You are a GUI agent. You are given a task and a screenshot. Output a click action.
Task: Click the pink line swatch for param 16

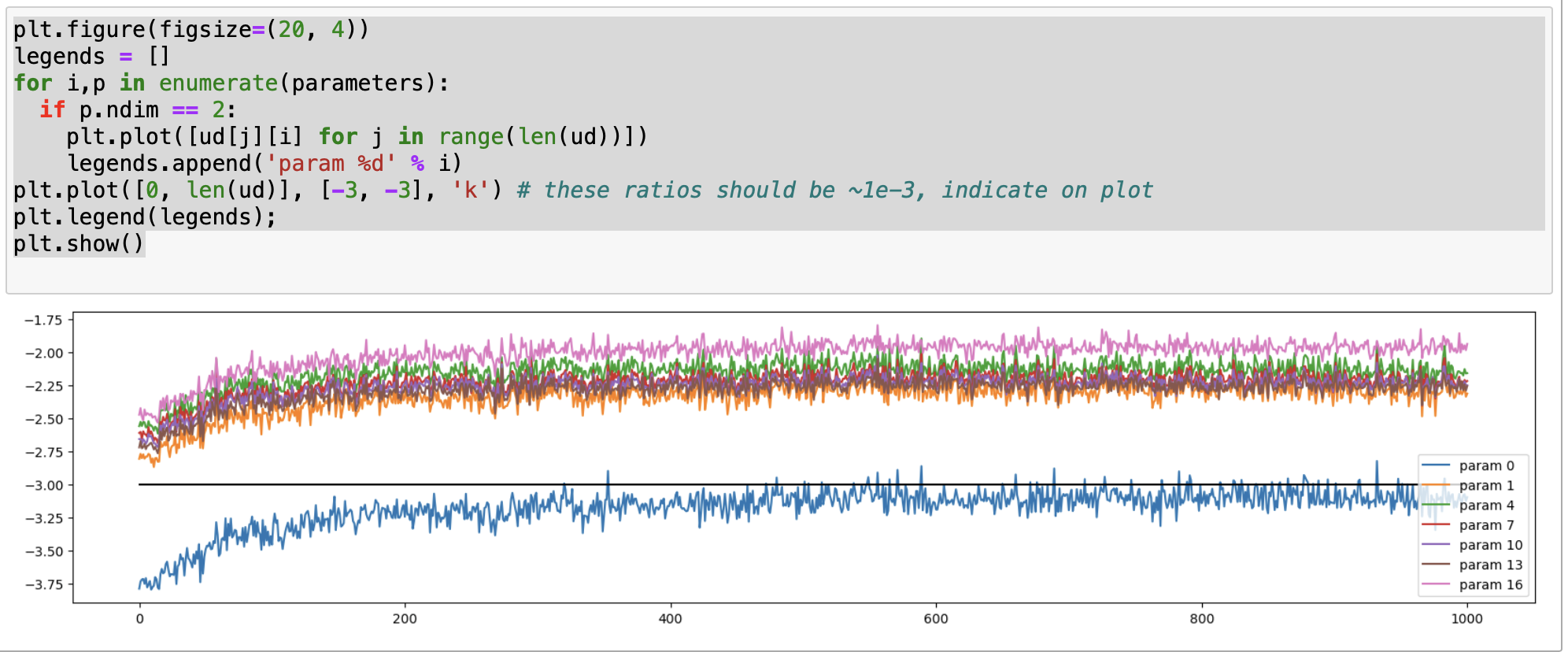coord(1436,584)
